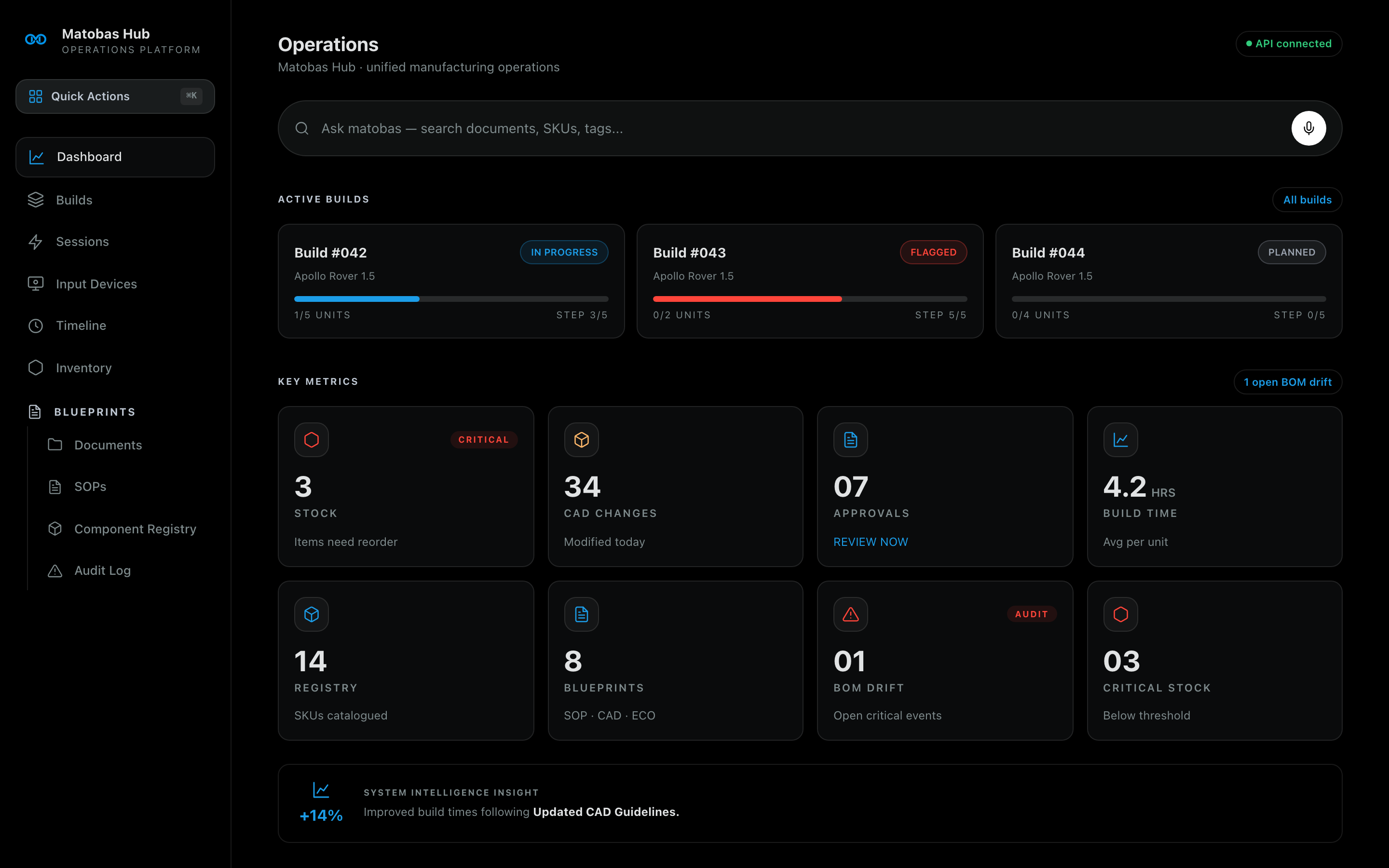
Task: Click the red hexagon on Critical Stock card
Action: coord(1120,614)
